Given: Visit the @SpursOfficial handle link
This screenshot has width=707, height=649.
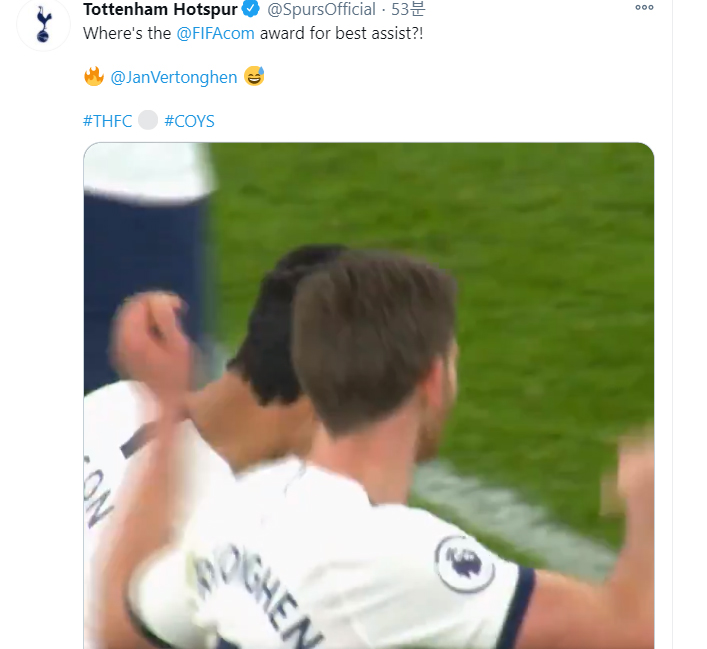Looking at the screenshot, I should coord(321,10).
